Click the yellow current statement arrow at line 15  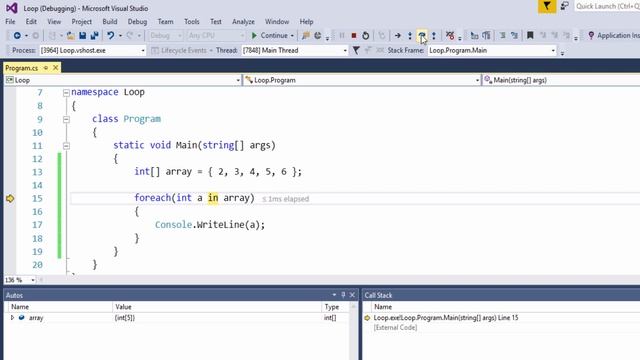(10, 199)
